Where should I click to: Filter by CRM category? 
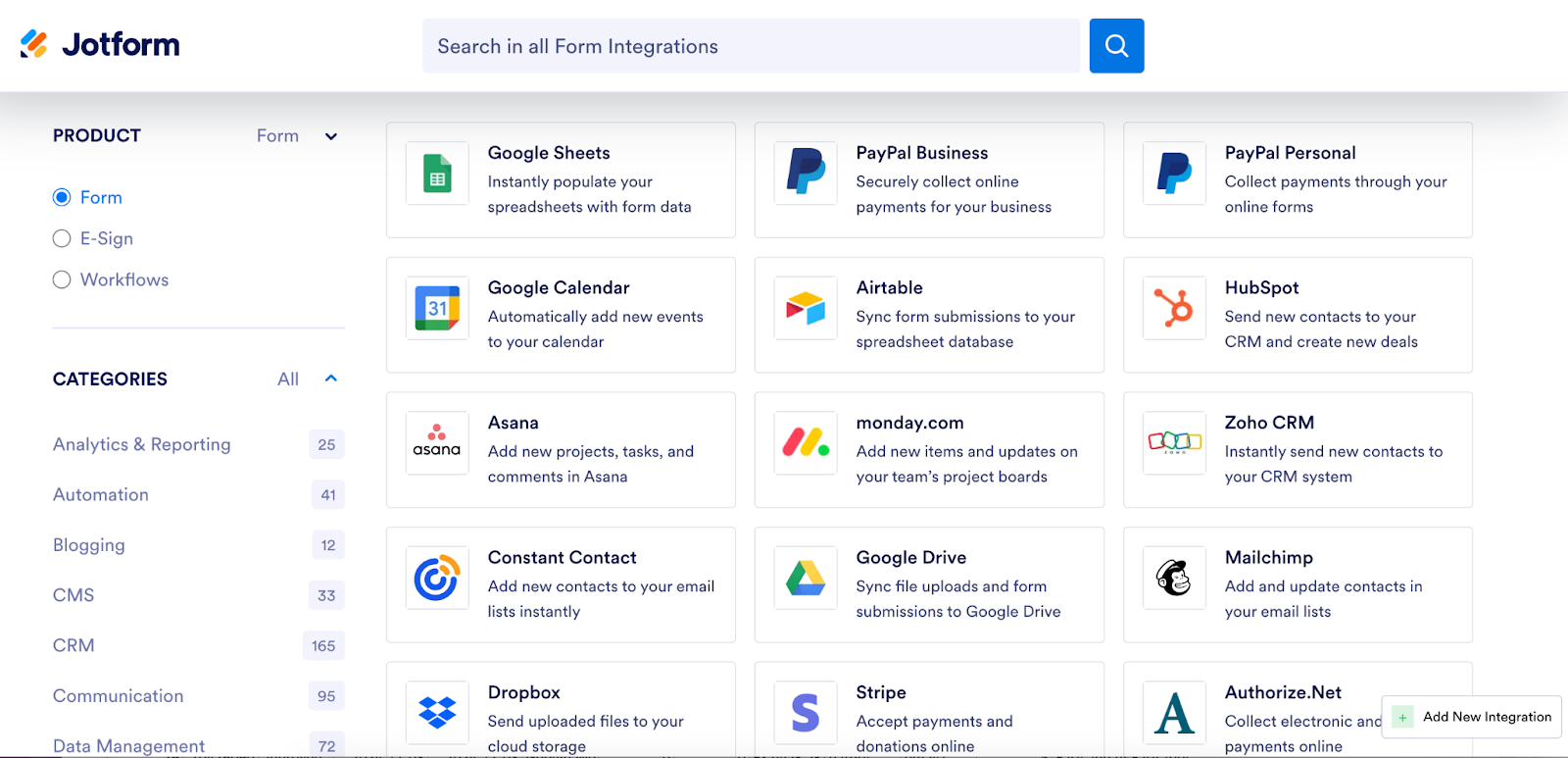click(x=73, y=645)
